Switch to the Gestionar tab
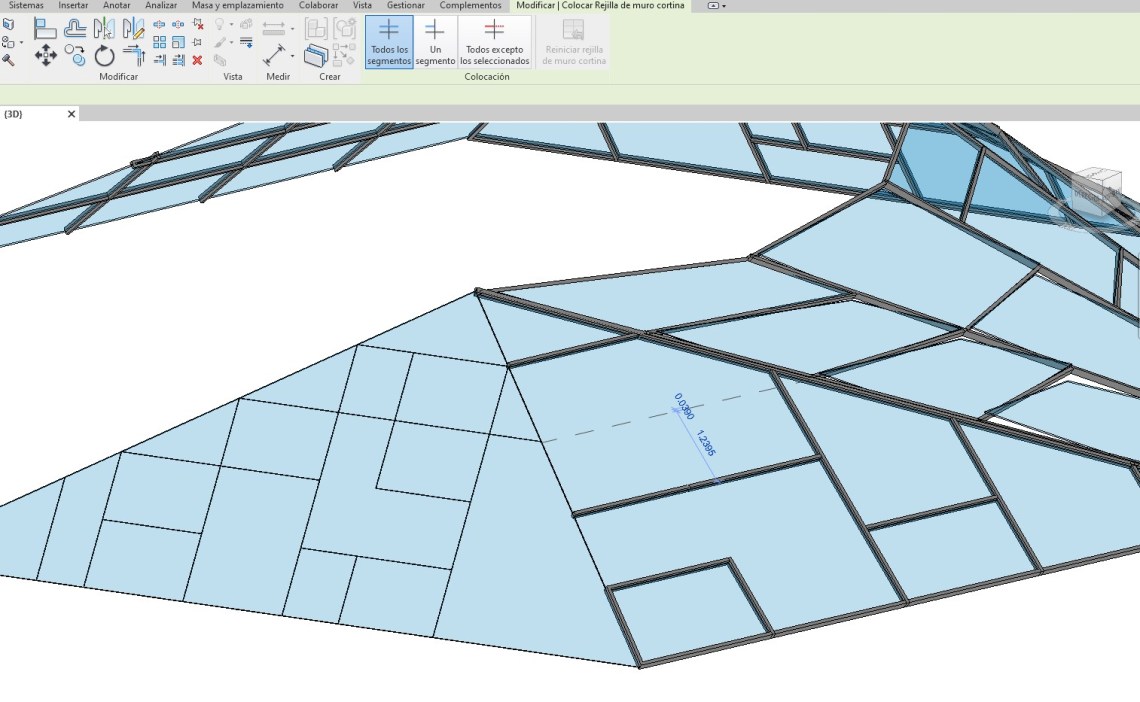Image resolution: width=1140 pixels, height=702 pixels. tap(405, 6)
